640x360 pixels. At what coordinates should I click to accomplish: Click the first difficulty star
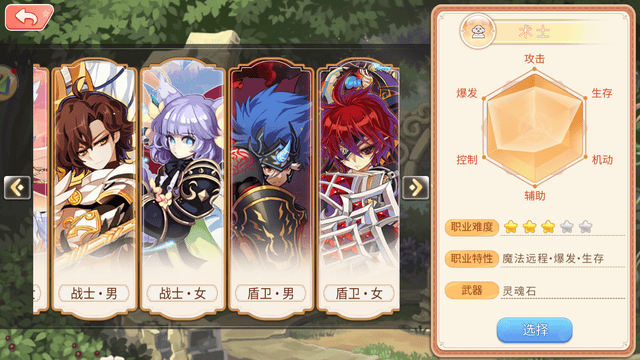[x=511, y=227]
